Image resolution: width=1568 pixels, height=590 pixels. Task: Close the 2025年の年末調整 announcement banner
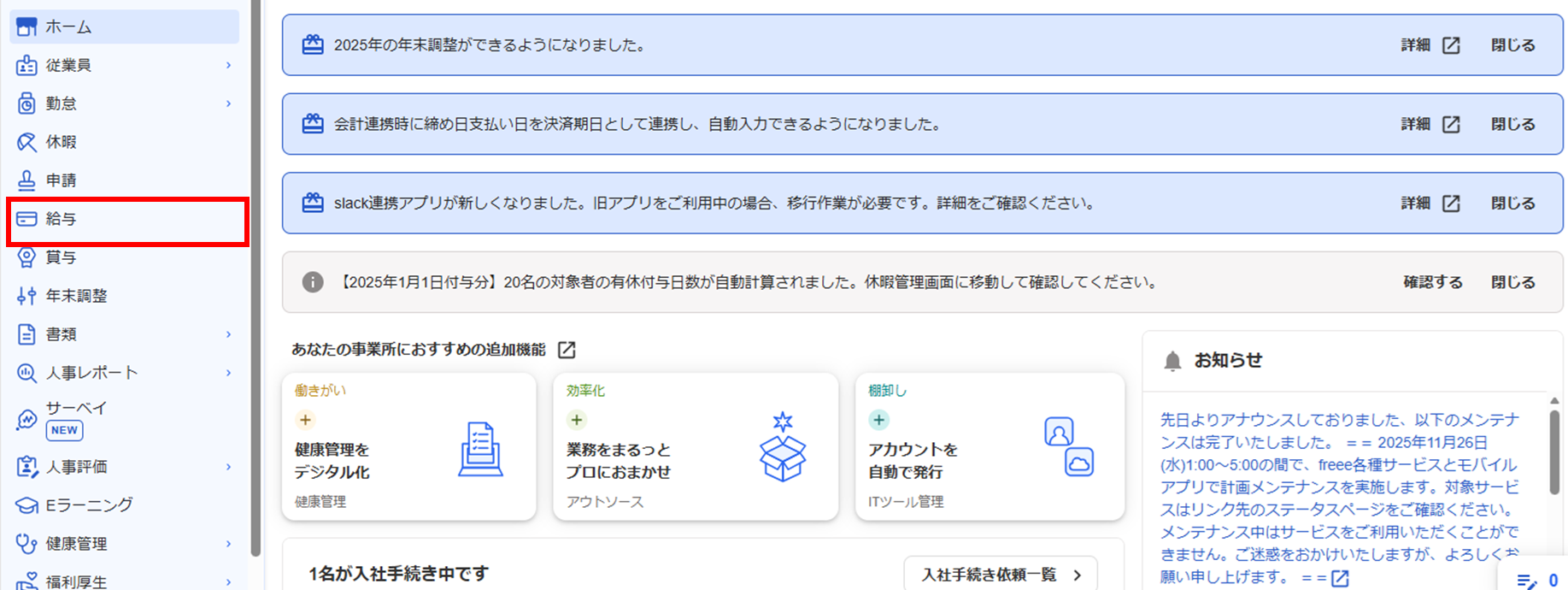pos(1512,45)
